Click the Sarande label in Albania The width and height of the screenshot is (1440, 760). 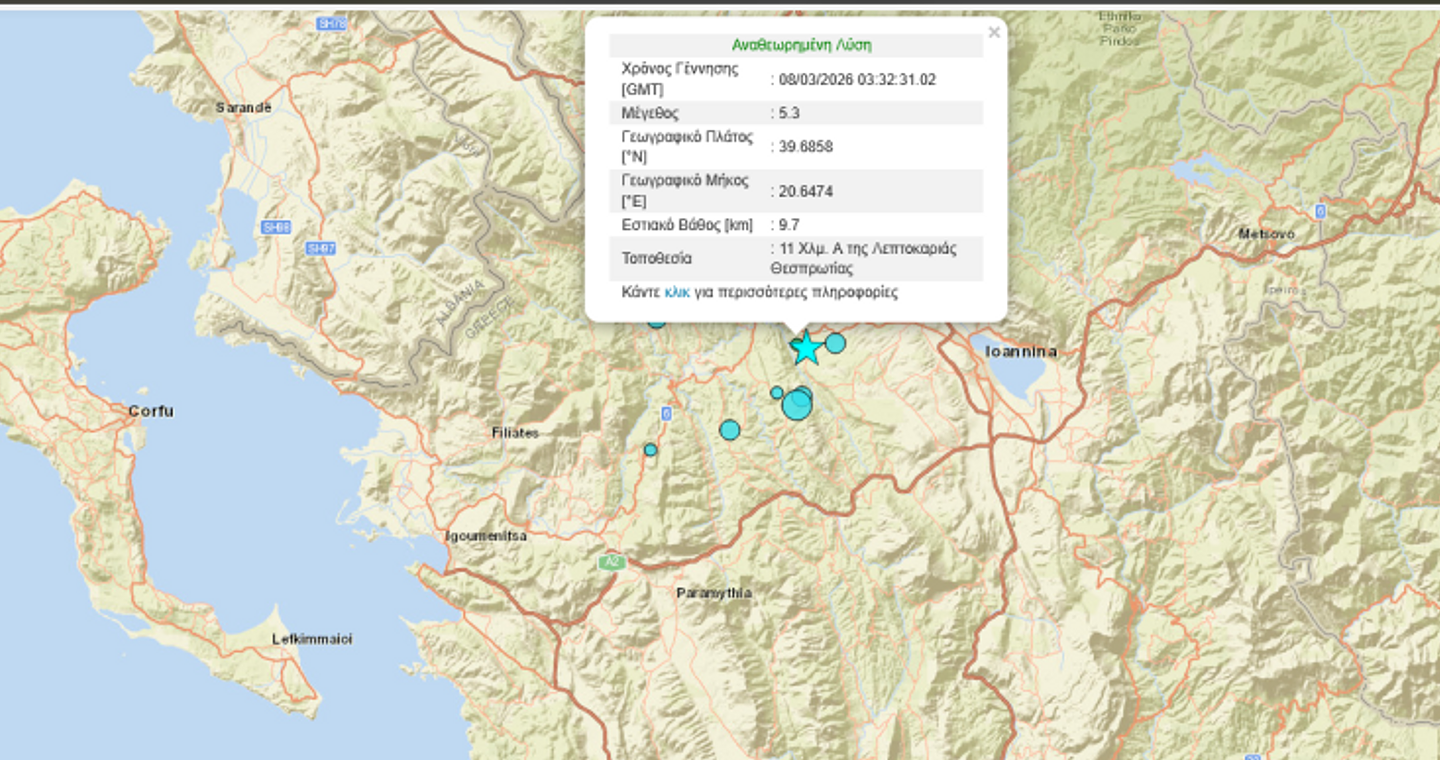pyautogui.click(x=244, y=107)
